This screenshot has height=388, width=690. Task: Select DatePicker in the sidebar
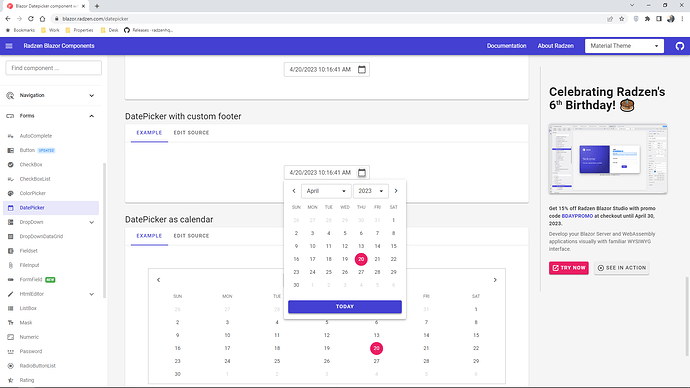click(51, 208)
